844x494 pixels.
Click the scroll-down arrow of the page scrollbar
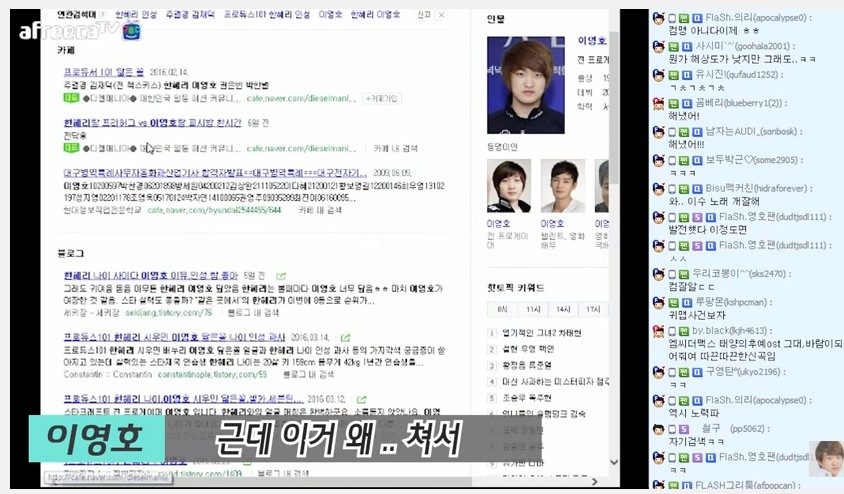[614, 462]
